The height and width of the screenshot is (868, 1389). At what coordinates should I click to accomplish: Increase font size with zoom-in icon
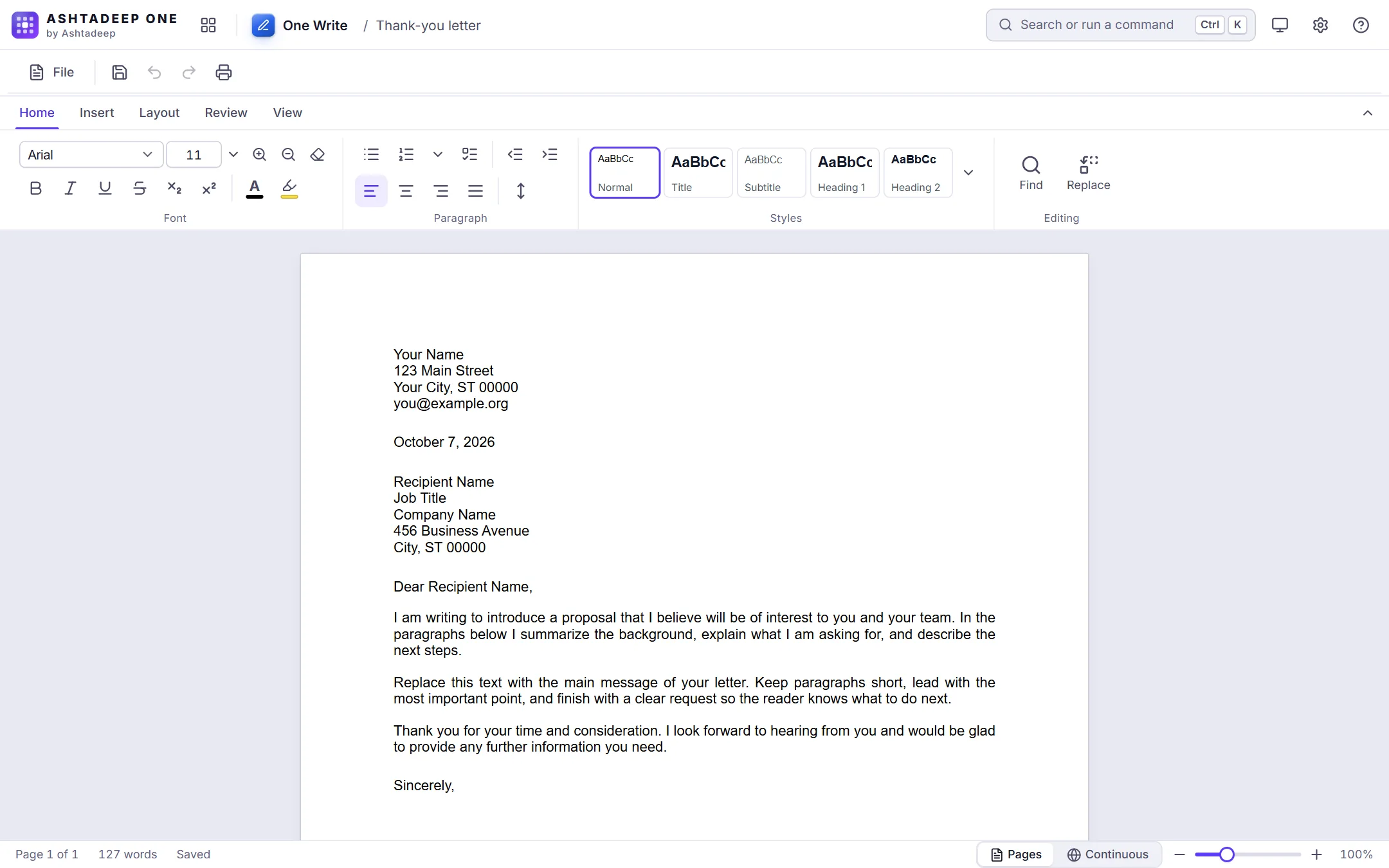(260, 154)
